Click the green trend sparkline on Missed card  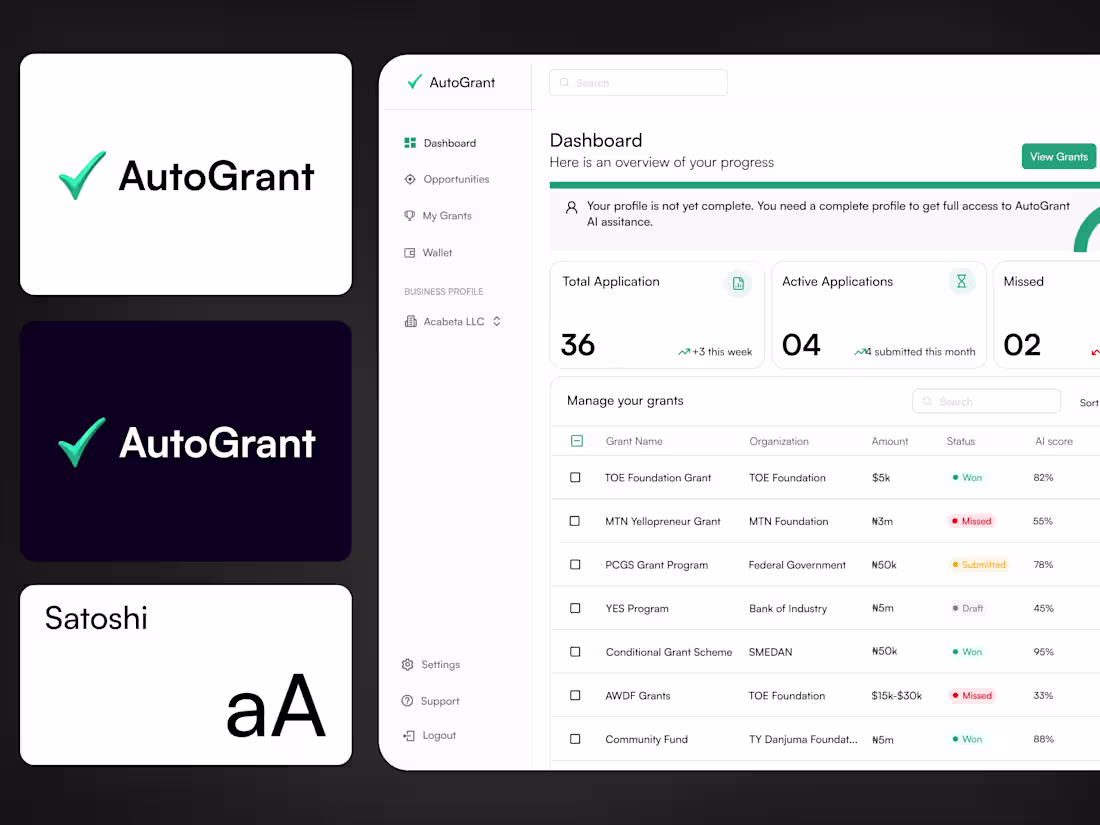tap(1095, 352)
